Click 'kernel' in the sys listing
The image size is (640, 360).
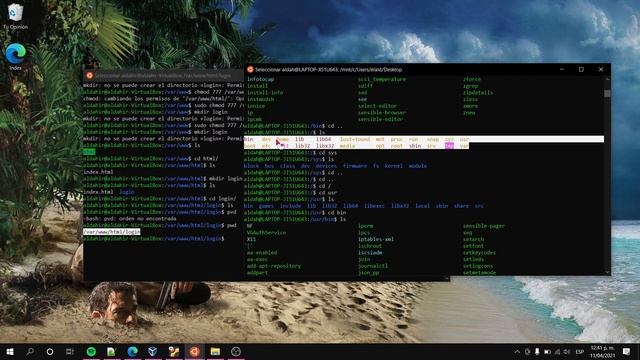(393, 166)
